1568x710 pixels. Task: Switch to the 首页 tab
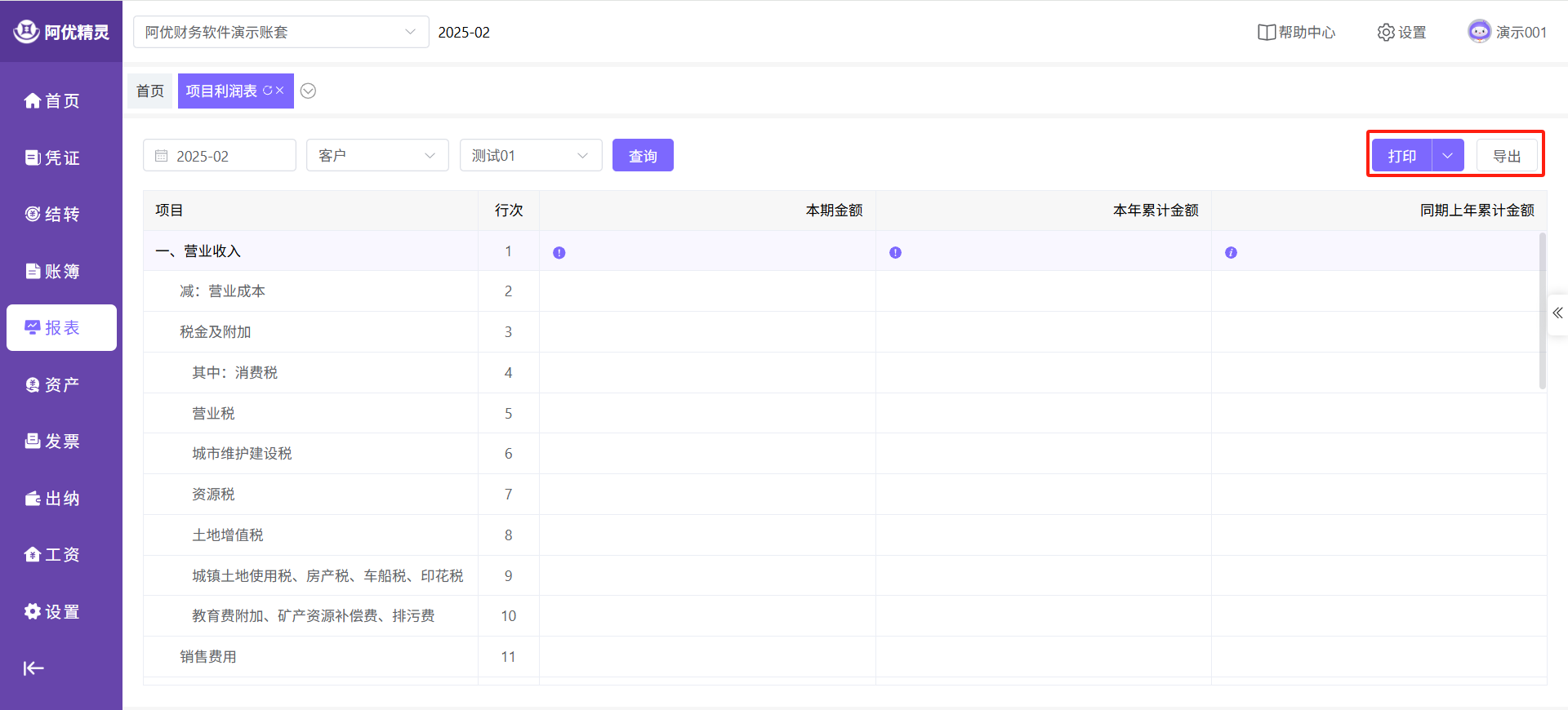click(x=150, y=91)
